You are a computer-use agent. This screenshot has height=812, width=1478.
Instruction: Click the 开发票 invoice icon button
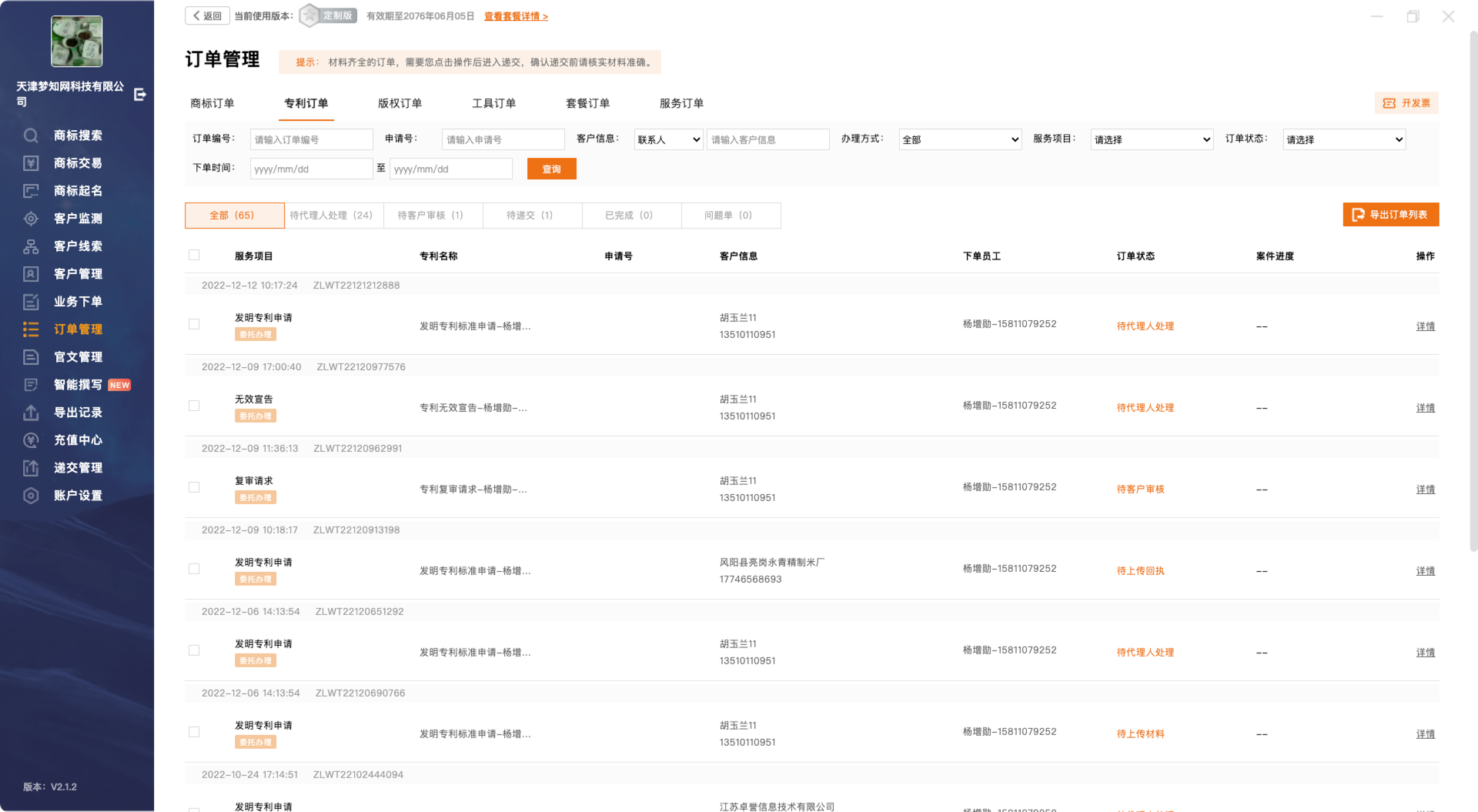(x=1406, y=102)
